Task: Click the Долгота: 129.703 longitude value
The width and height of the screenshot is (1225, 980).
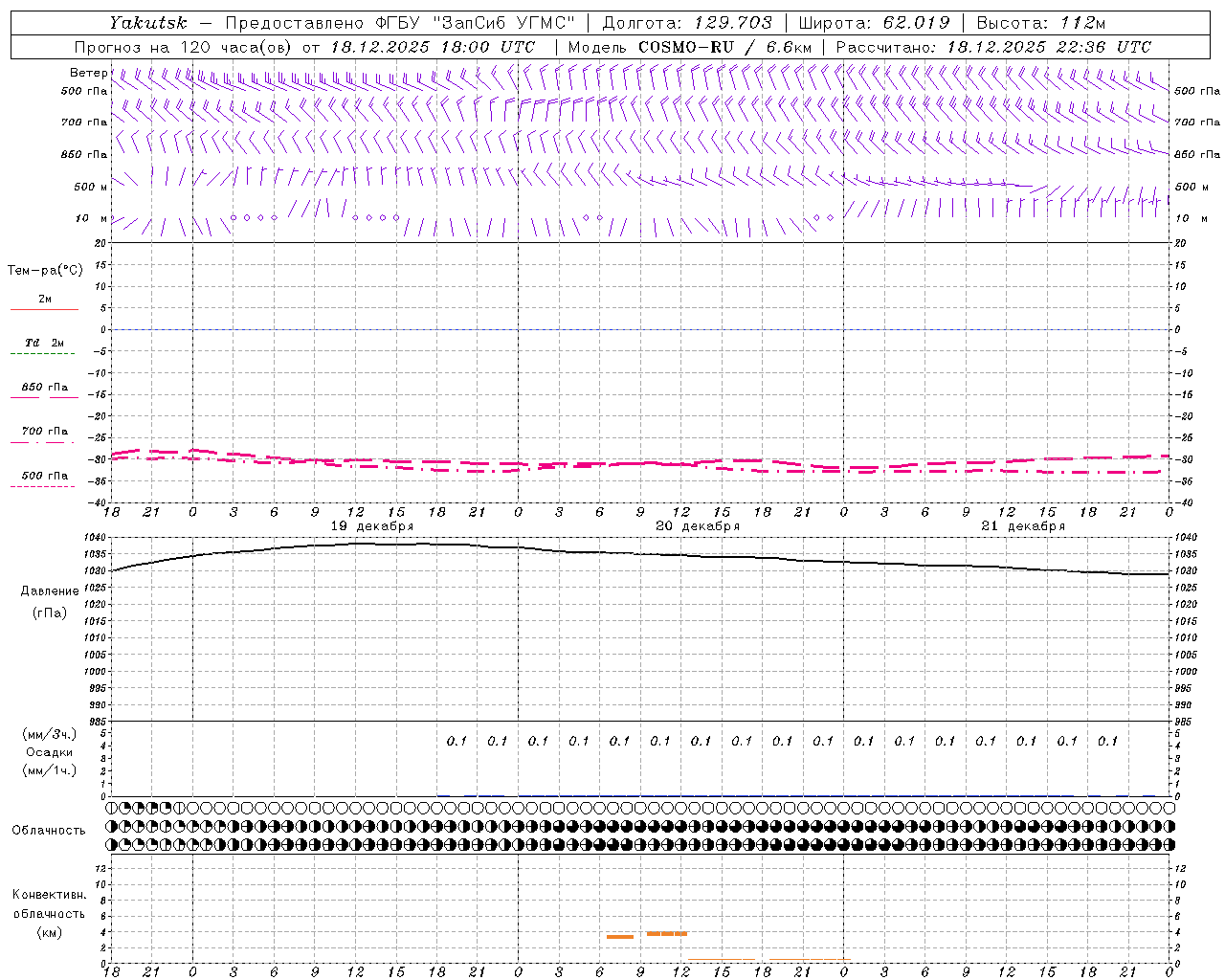Action: [x=686, y=23]
